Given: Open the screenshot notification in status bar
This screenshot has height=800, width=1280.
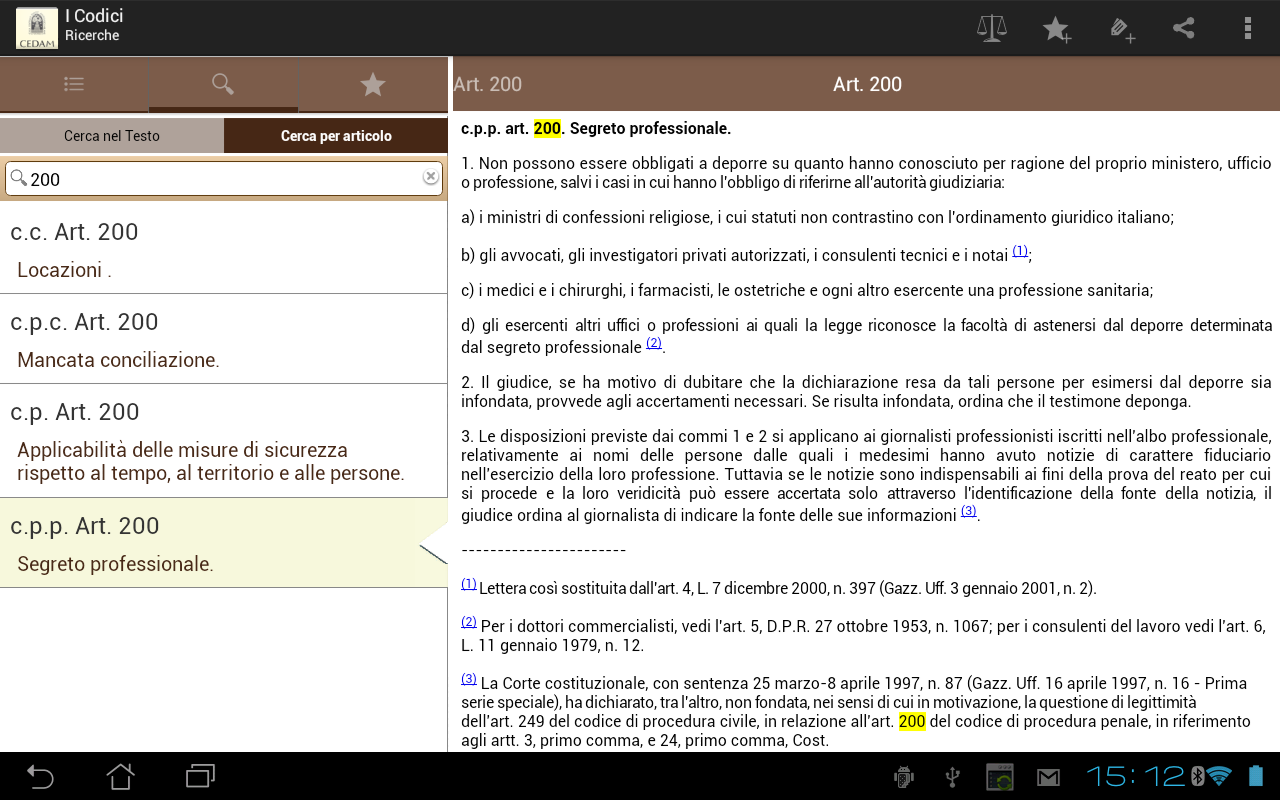Looking at the screenshot, I should coord(1000,777).
